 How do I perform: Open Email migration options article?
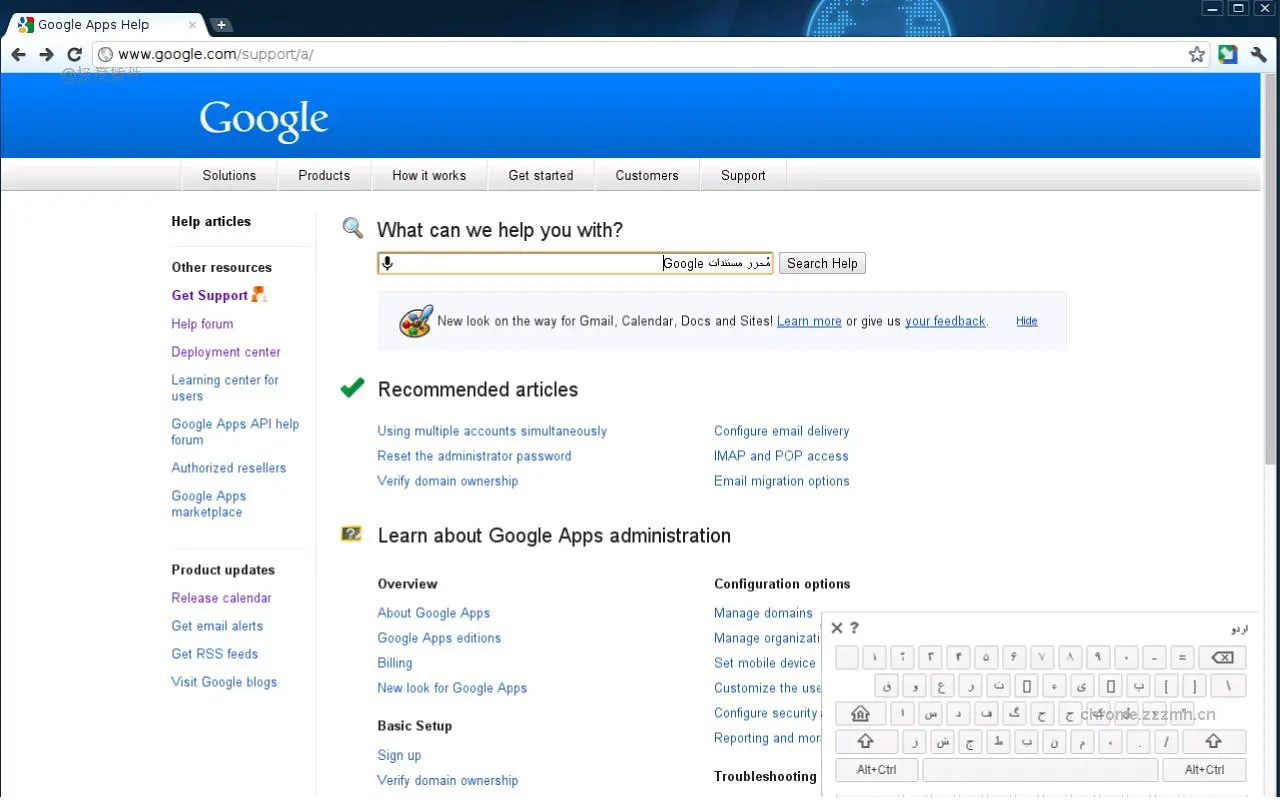pyautogui.click(x=782, y=481)
